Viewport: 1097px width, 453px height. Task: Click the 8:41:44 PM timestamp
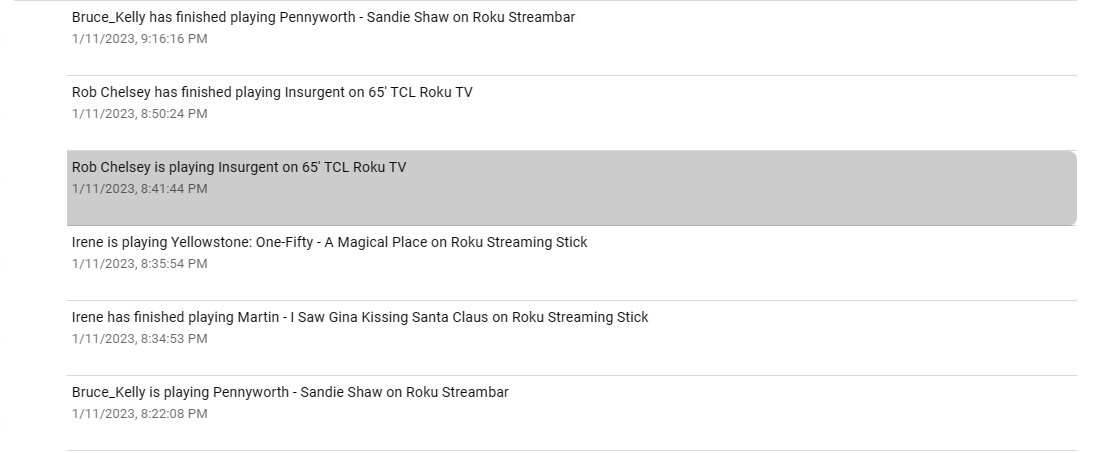(x=139, y=189)
